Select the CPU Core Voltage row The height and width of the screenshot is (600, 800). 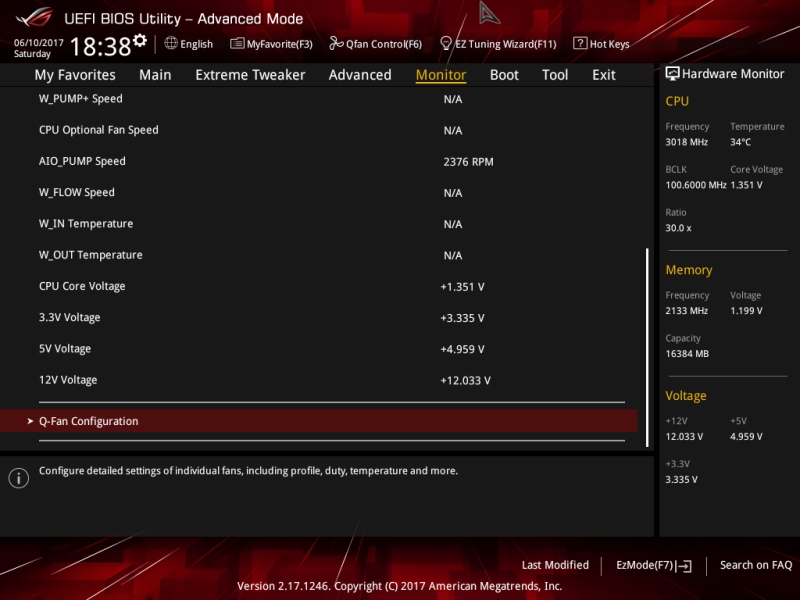click(319, 286)
